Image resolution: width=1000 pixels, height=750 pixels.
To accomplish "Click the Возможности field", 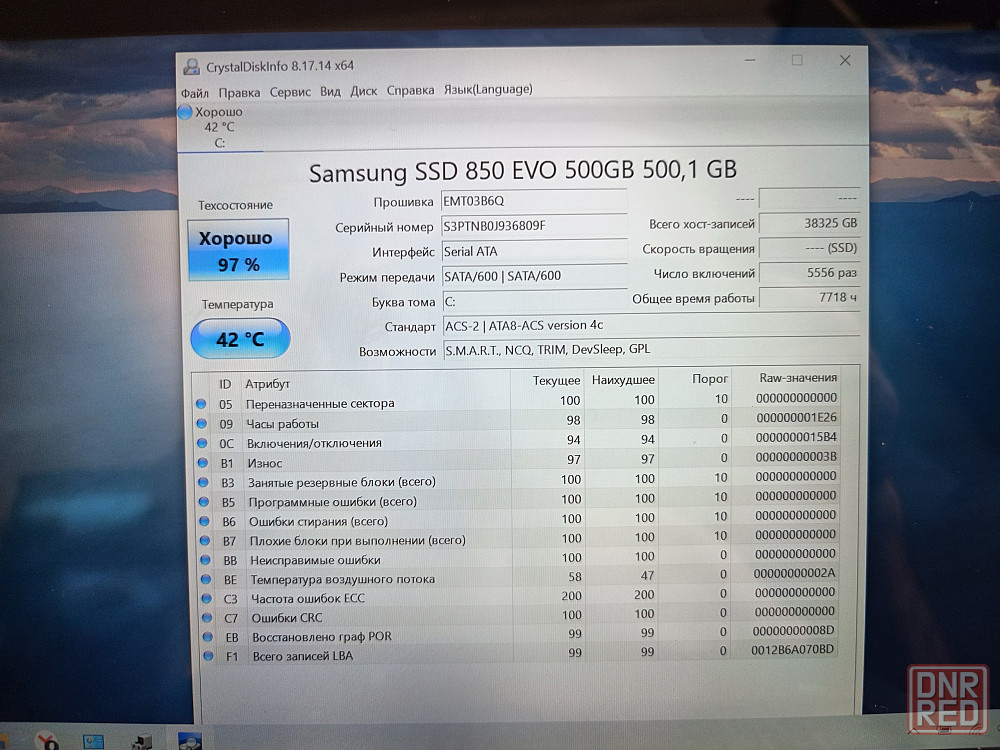I will (651, 349).
